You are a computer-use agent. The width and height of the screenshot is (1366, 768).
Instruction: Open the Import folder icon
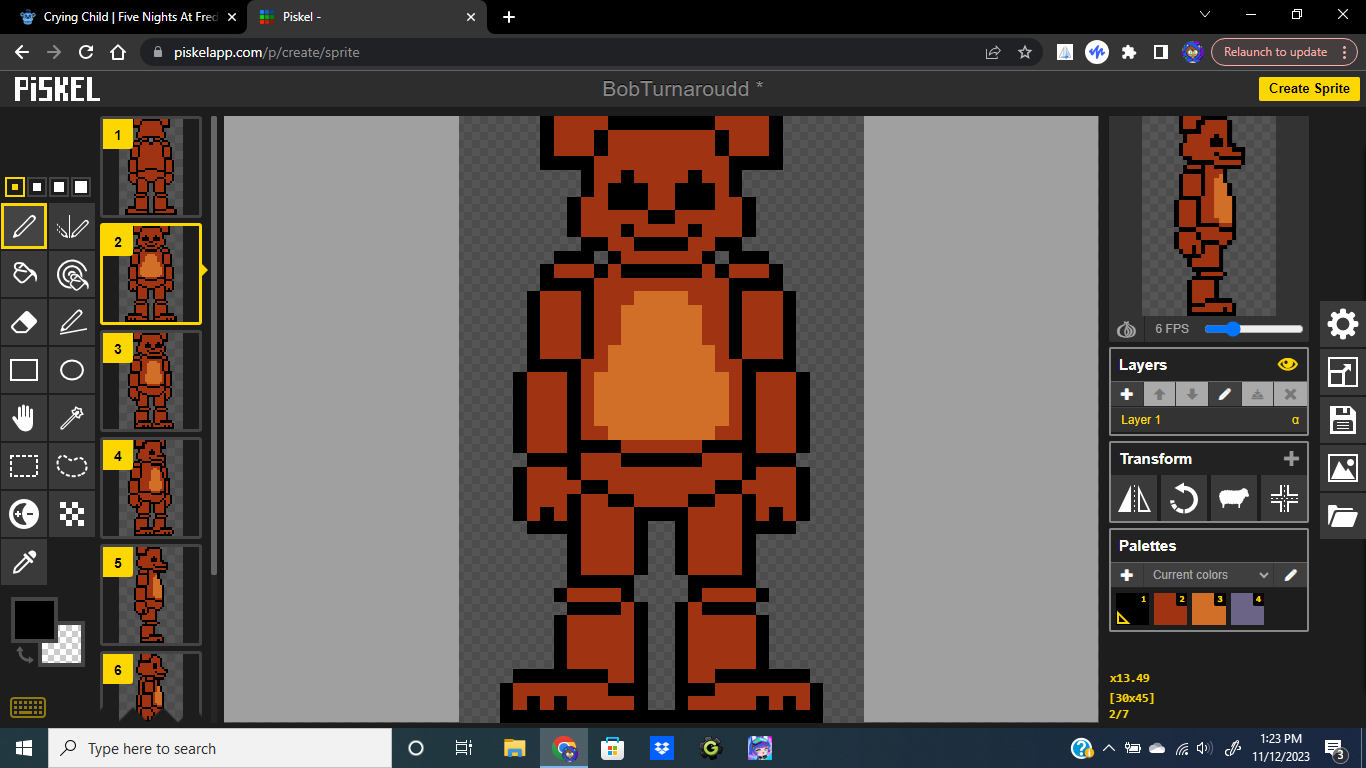click(1343, 516)
